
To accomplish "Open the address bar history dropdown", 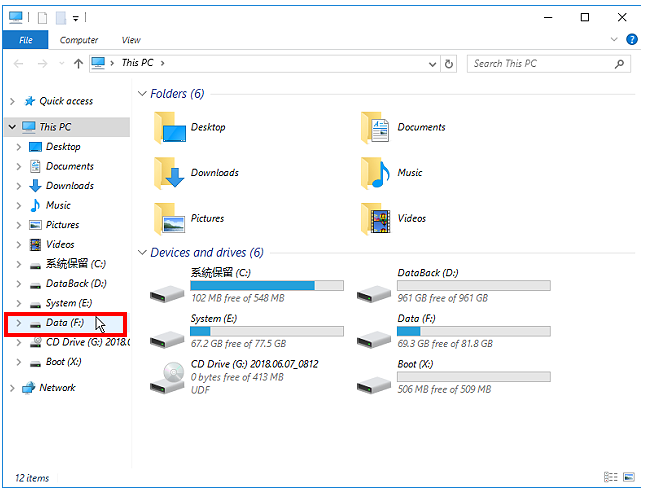I will (432, 64).
